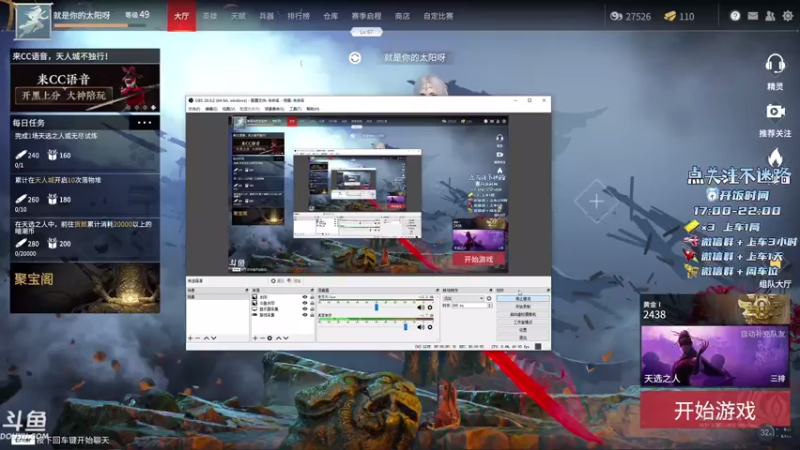Move scene up in OBS scenes panel
The image size is (800, 450).
(x=206, y=338)
